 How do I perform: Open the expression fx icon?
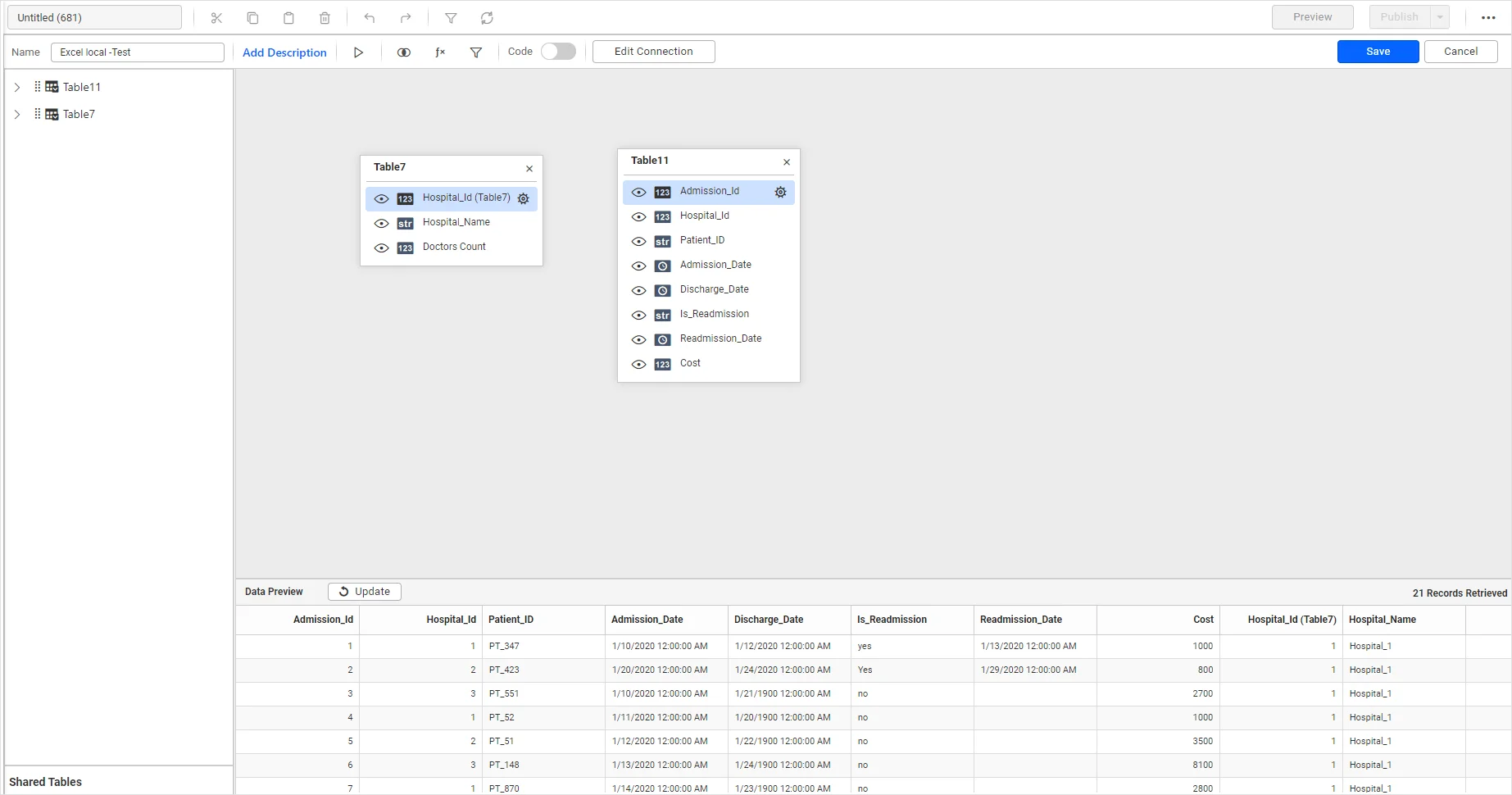coord(440,52)
